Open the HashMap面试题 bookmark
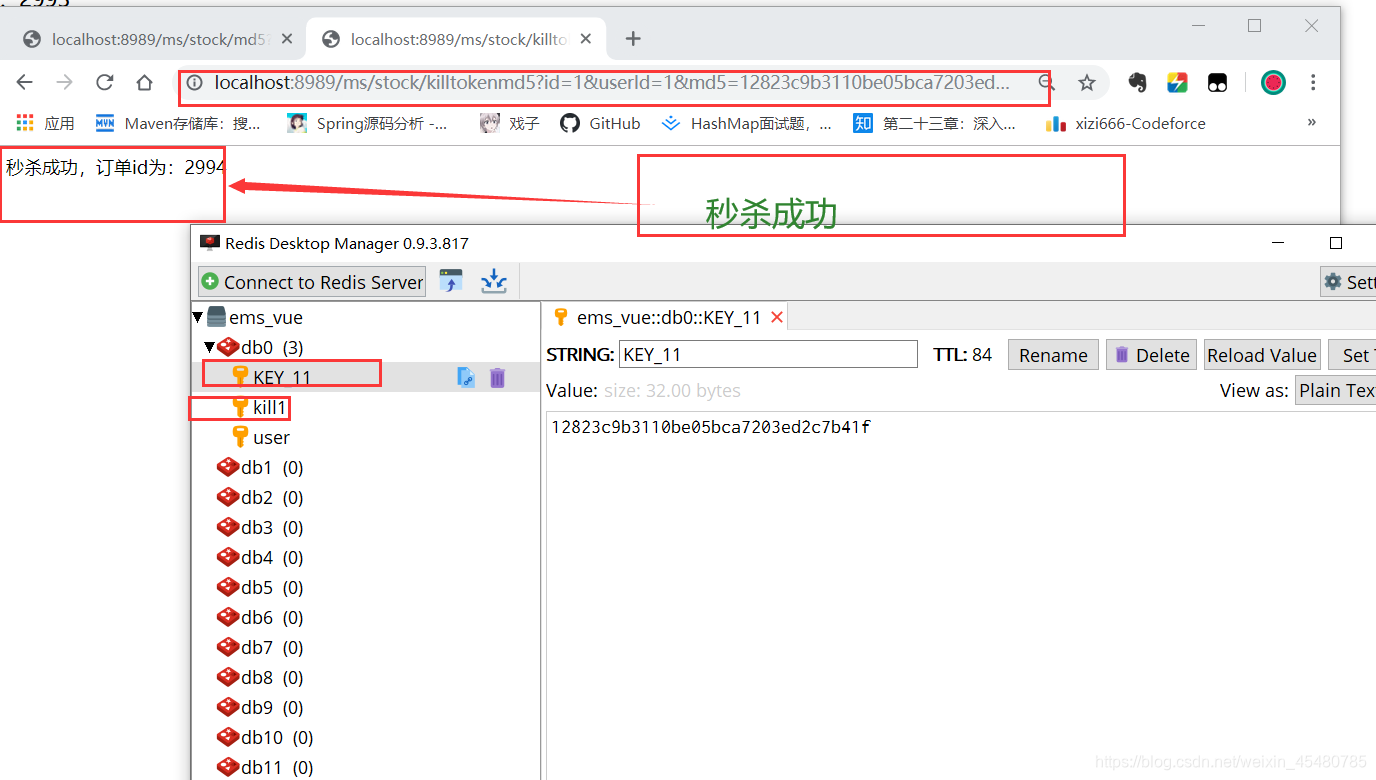The width and height of the screenshot is (1376, 780). click(747, 123)
